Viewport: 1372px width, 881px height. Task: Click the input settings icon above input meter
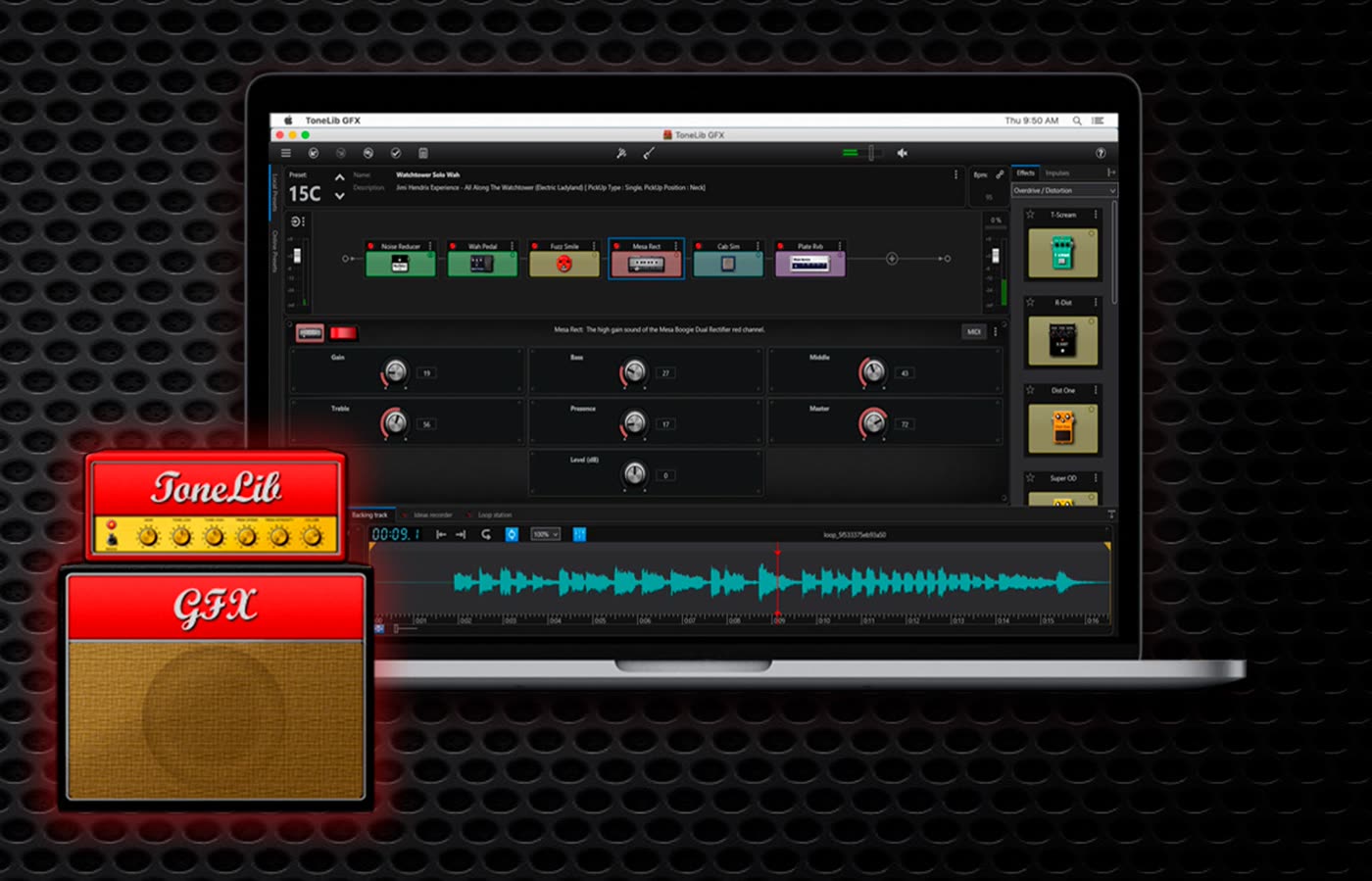298,221
